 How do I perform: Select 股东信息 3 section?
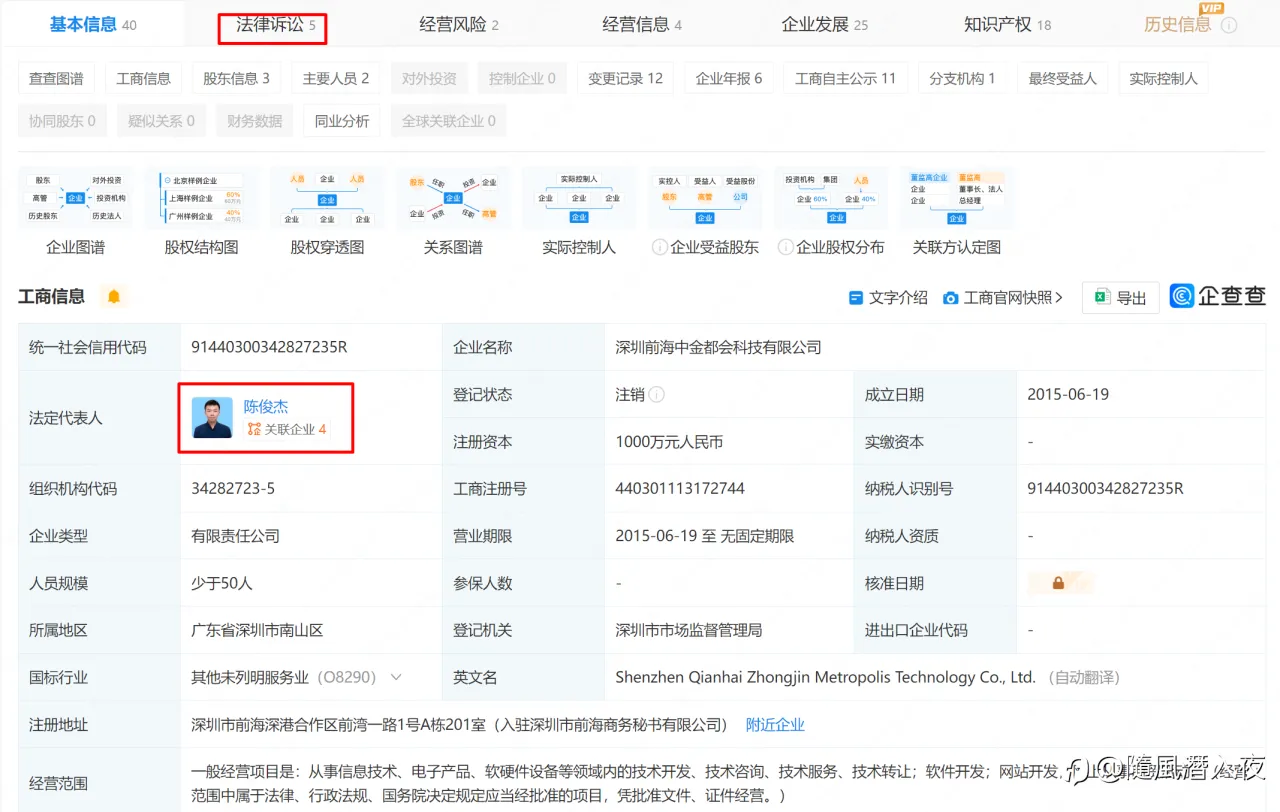click(237, 78)
